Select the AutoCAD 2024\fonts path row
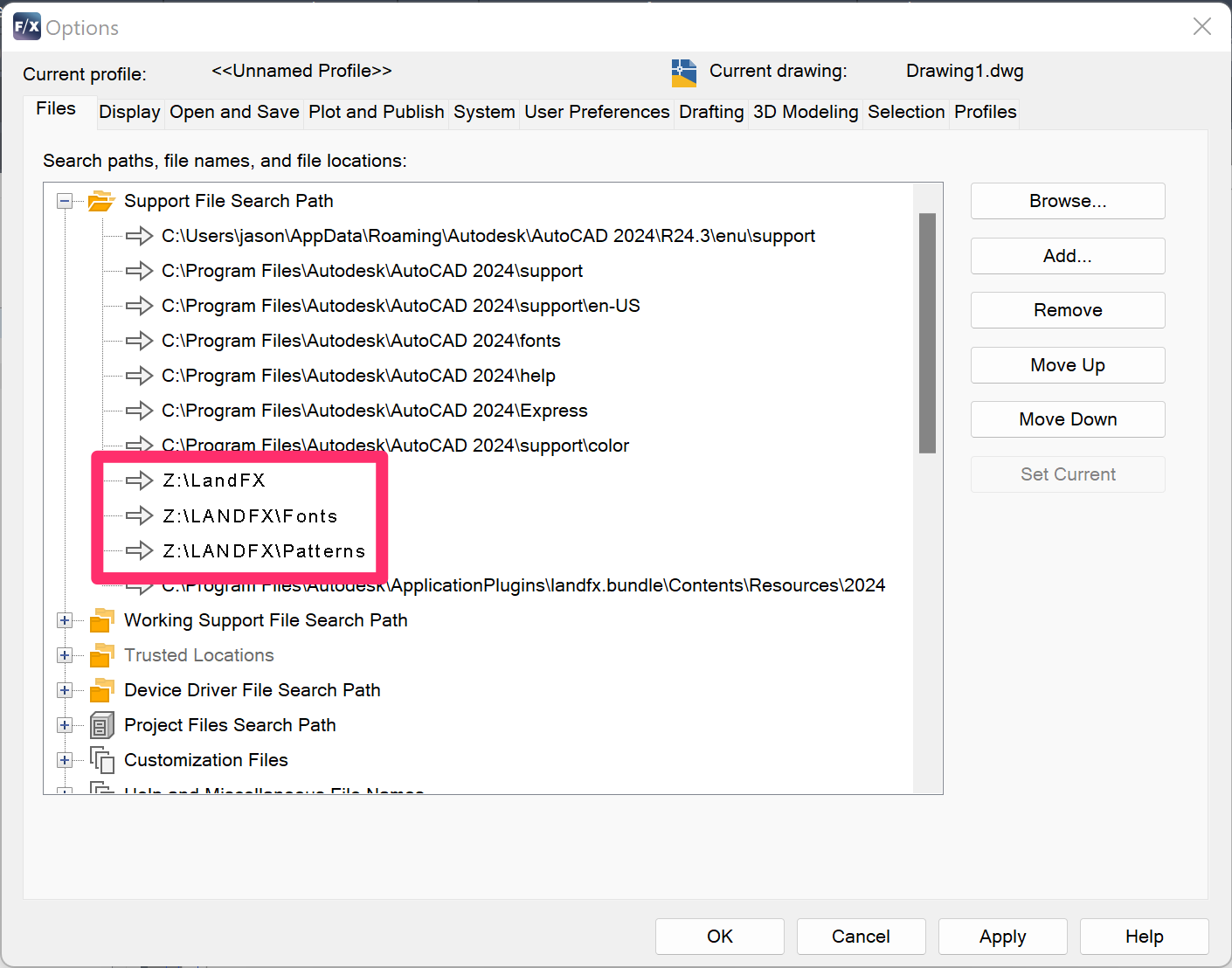Screen dimensions: 1232x968 pos(361,341)
